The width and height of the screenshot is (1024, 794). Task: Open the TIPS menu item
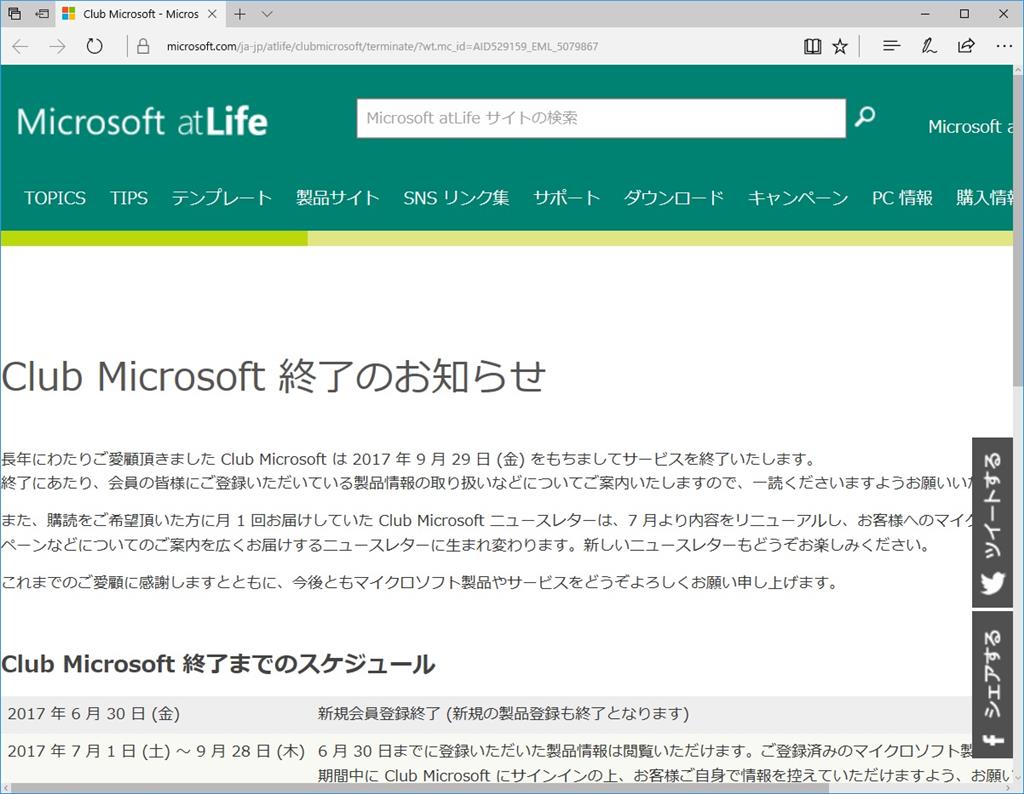point(129,198)
